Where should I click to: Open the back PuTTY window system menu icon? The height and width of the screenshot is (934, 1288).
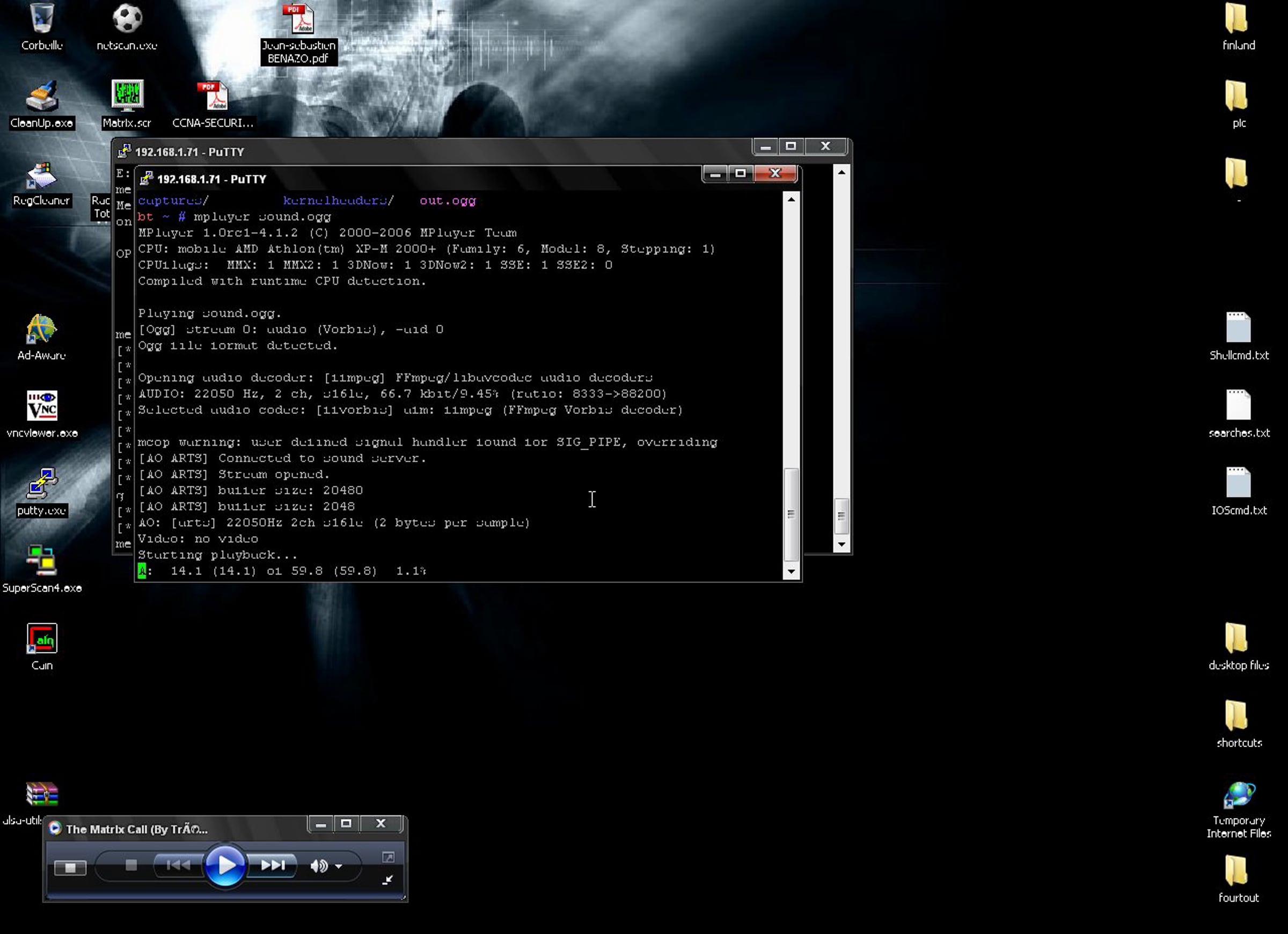click(125, 152)
